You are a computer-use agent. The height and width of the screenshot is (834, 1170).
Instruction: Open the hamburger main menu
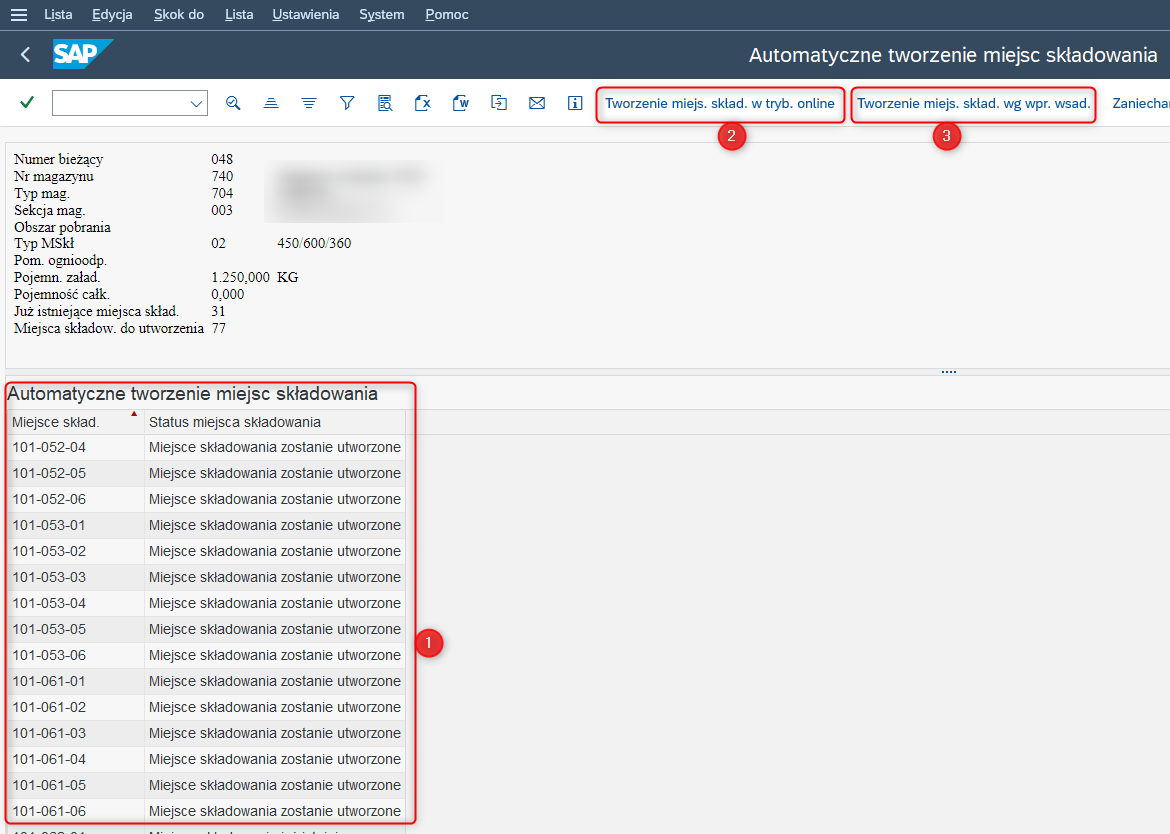(18, 15)
